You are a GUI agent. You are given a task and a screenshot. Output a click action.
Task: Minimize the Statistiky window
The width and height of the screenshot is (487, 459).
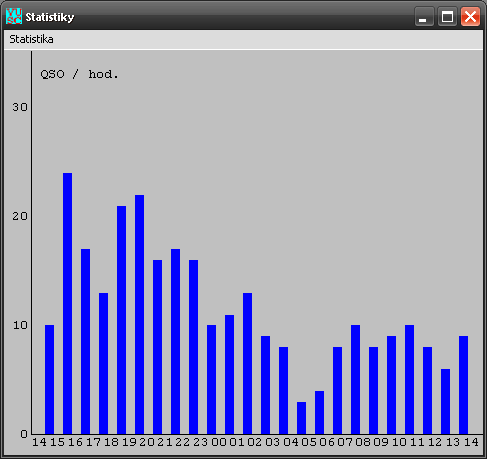click(424, 16)
